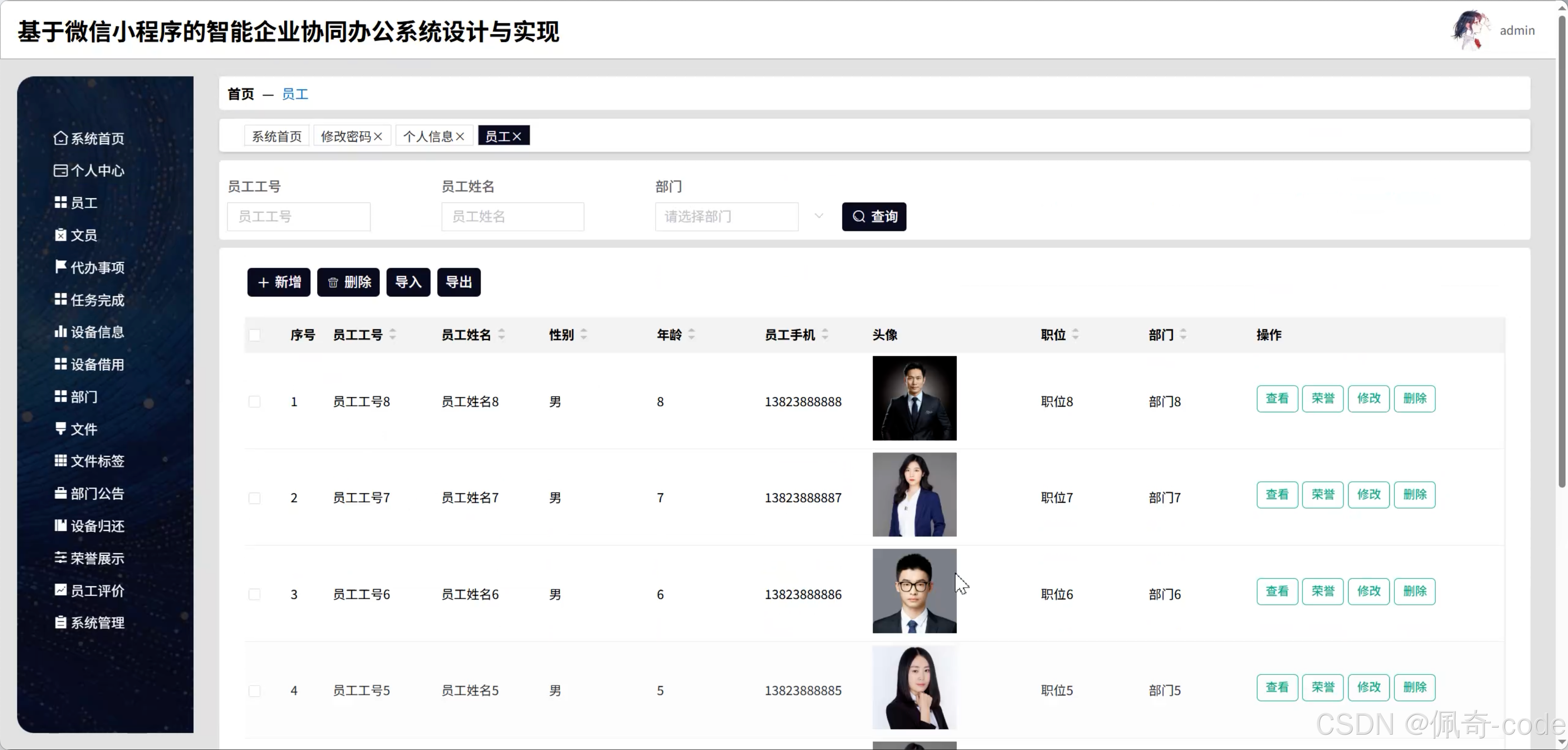This screenshot has width=1568, height=750.
Task: Sort table by 年龄 column arrows
Action: pos(692,334)
